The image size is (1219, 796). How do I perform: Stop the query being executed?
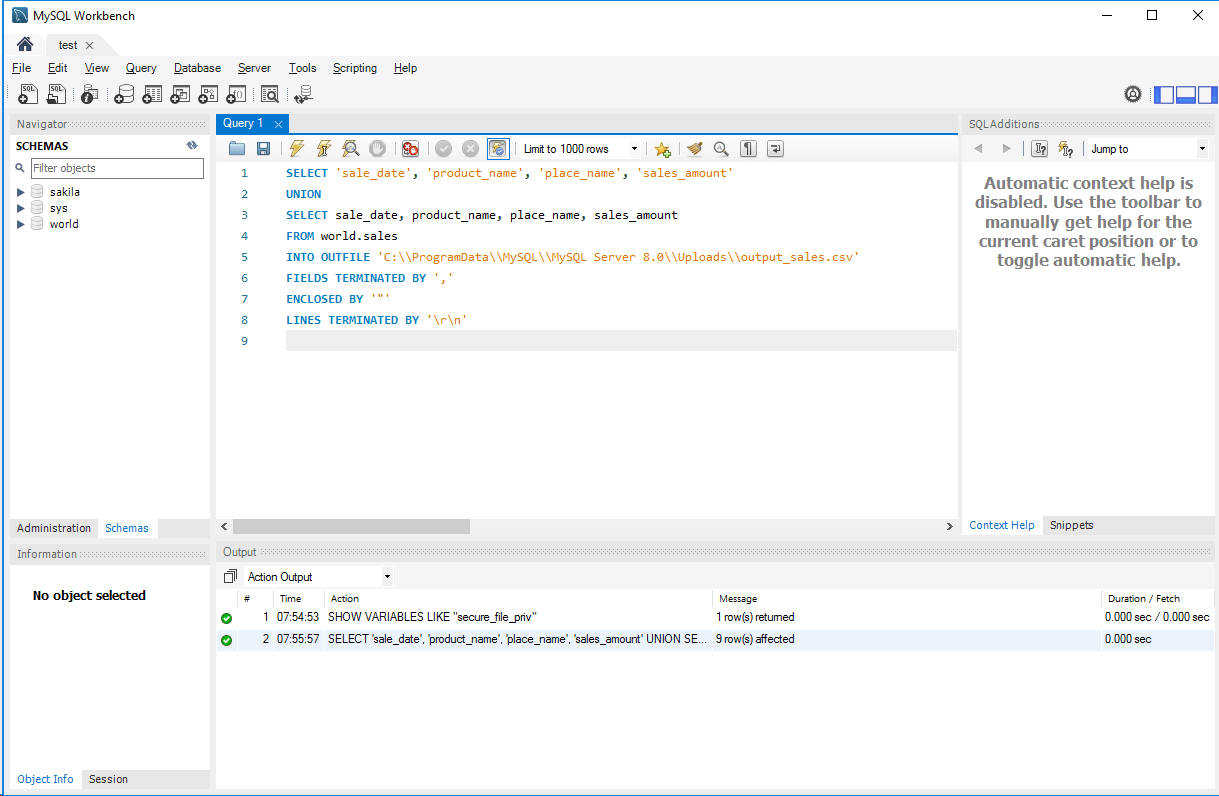(x=377, y=149)
